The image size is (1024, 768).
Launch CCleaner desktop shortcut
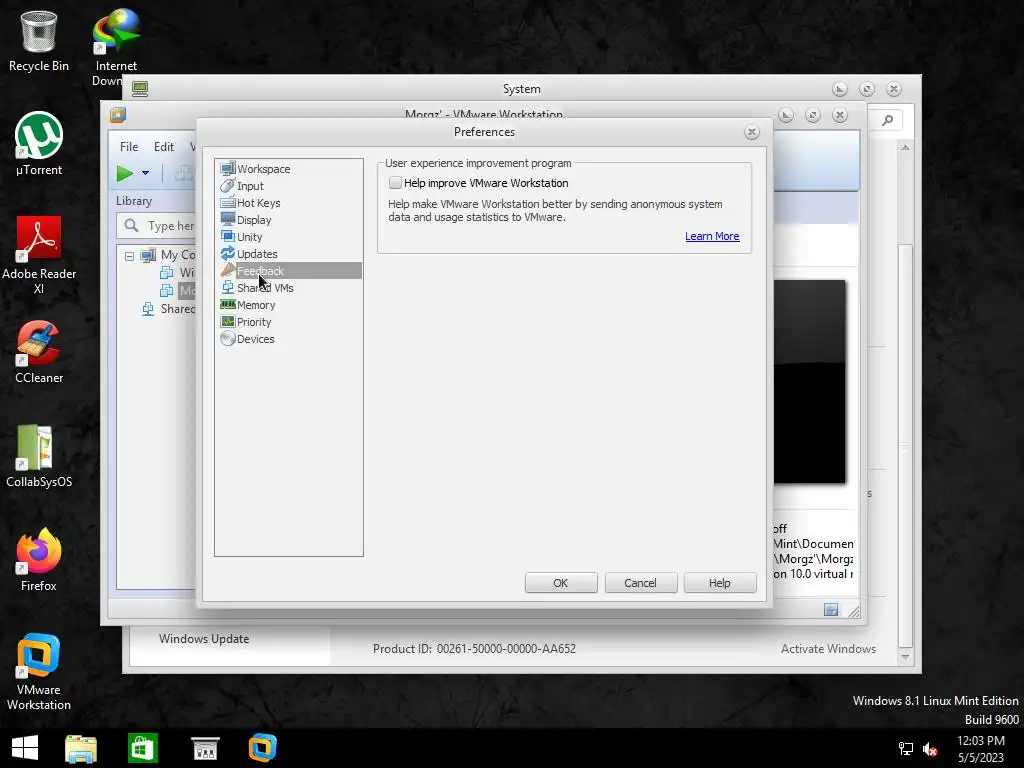tap(39, 351)
